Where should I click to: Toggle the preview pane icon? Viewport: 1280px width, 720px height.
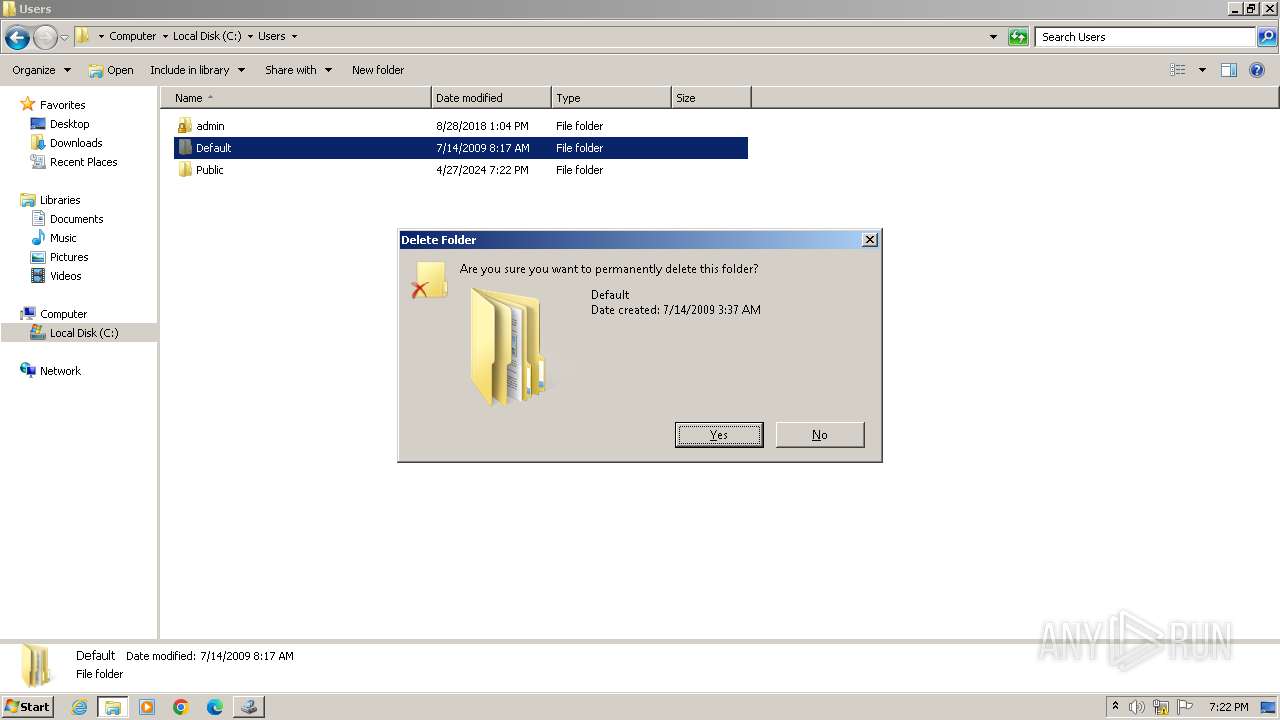(x=1229, y=70)
